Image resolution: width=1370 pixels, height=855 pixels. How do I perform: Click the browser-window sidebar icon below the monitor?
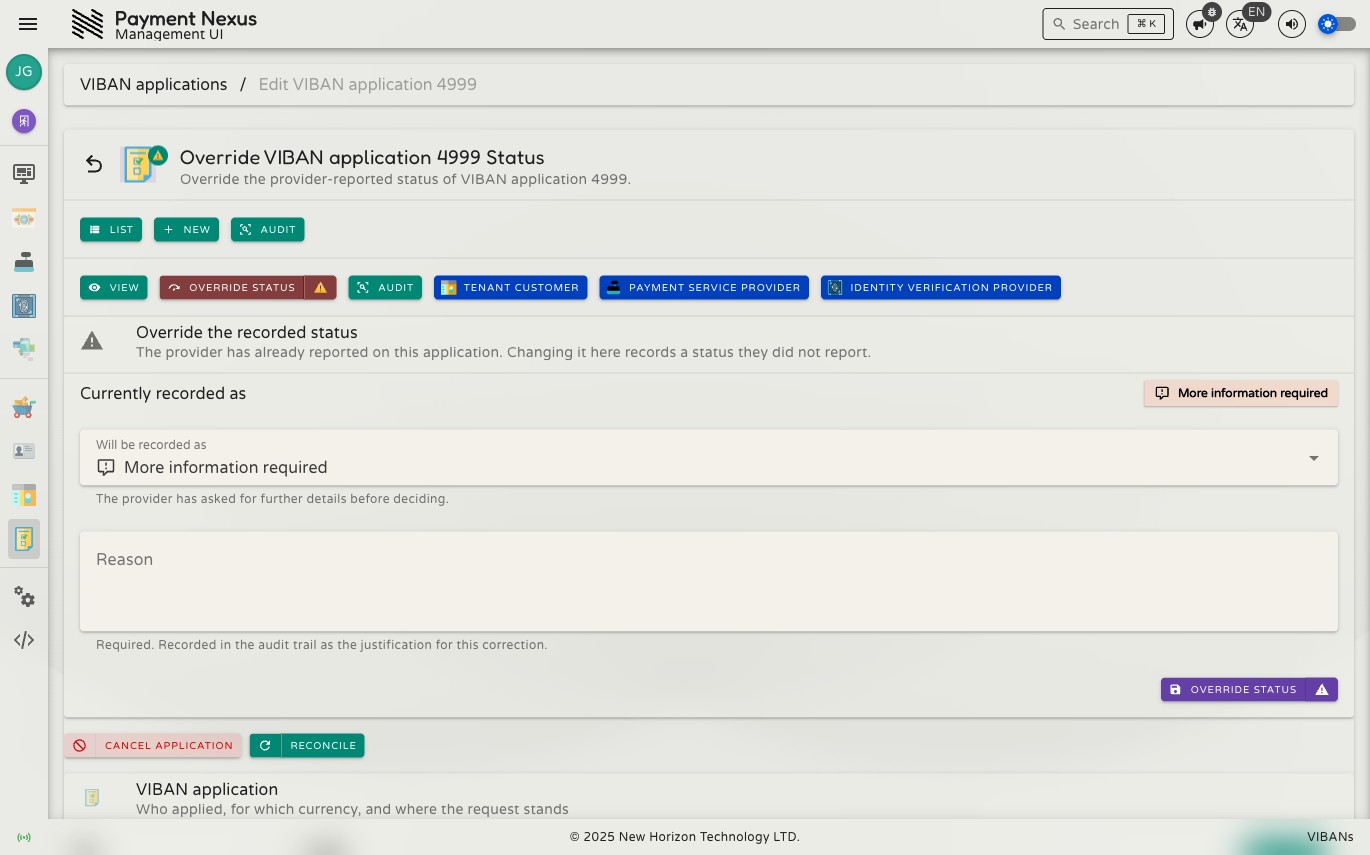pyautogui.click(x=24, y=218)
